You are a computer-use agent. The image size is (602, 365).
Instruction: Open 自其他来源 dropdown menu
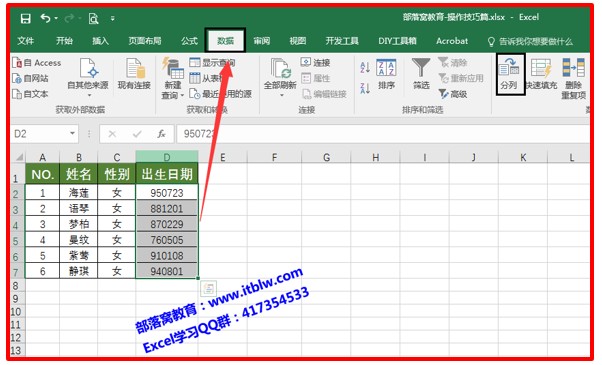point(88,94)
